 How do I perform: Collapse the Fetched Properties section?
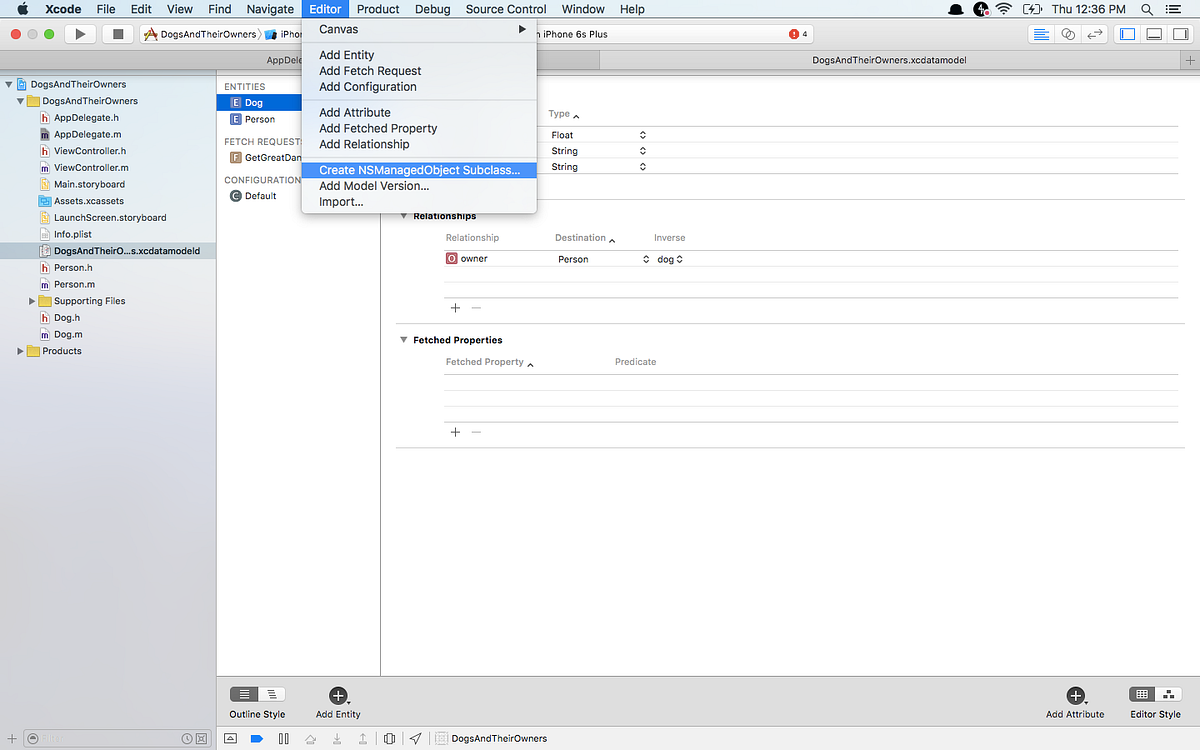[x=403, y=339]
